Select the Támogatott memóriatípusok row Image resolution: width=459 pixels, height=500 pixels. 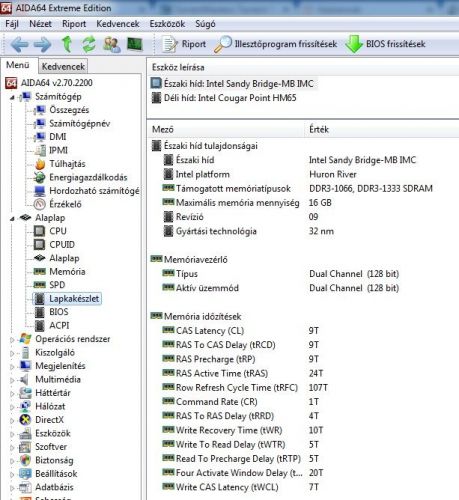click(x=303, y=189)
